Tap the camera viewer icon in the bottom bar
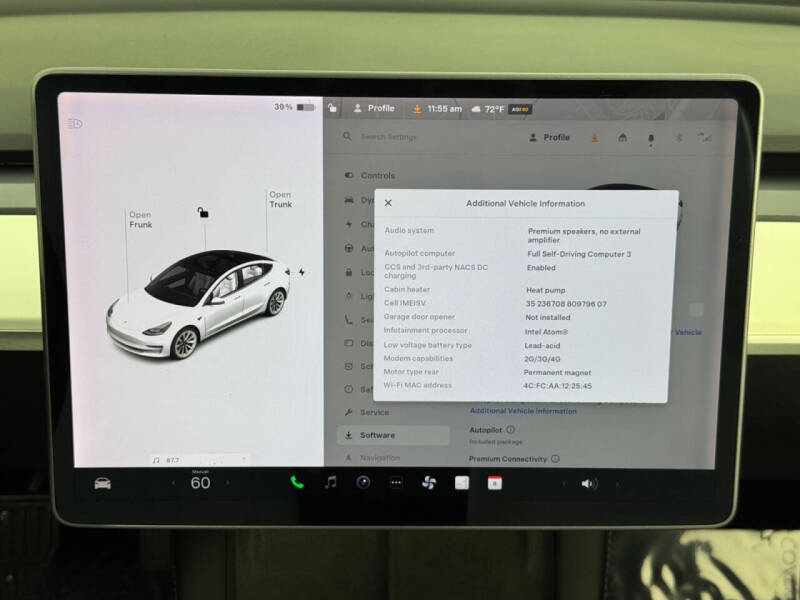 462,483
